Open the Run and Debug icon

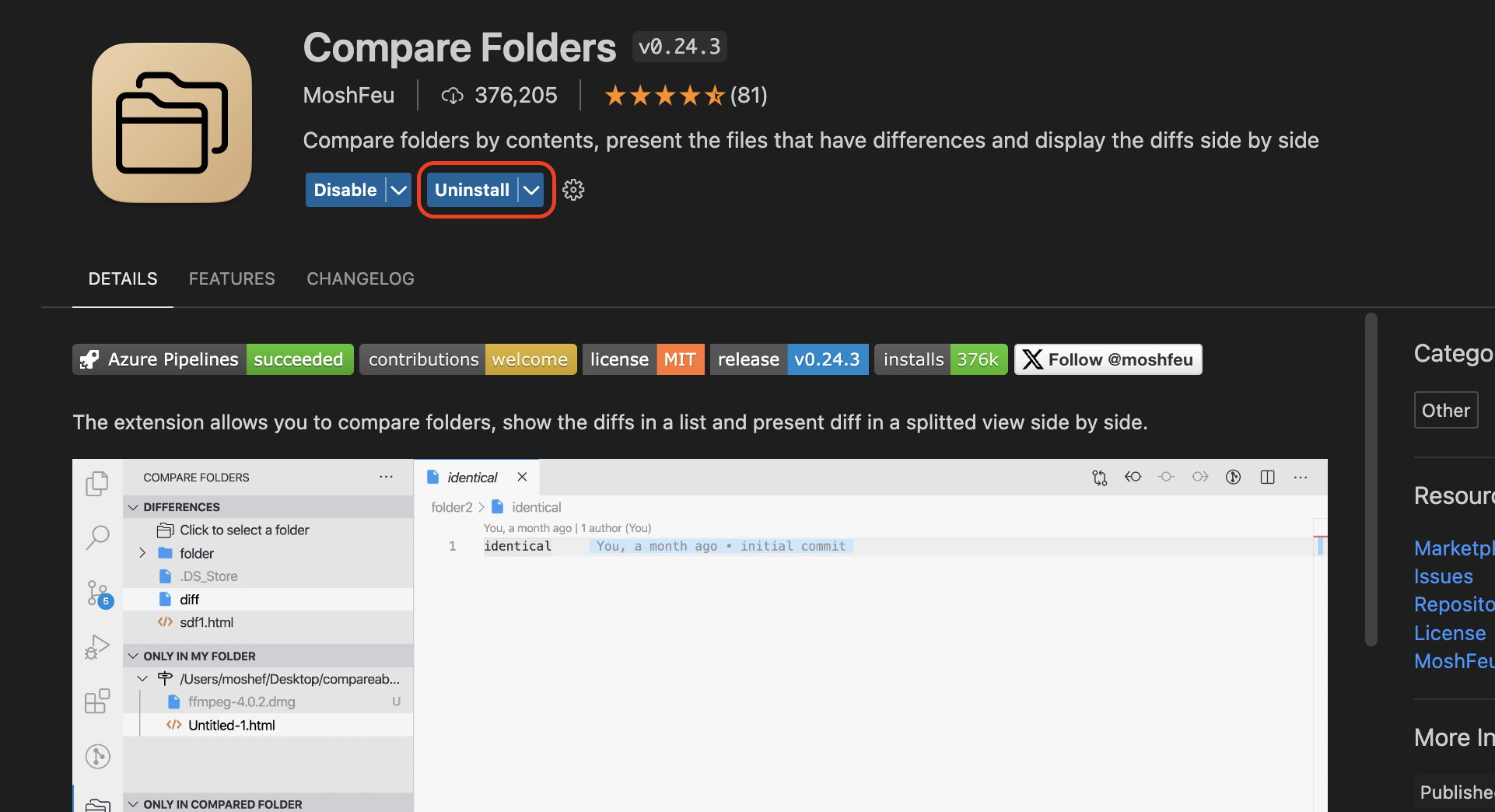(97, 646)
